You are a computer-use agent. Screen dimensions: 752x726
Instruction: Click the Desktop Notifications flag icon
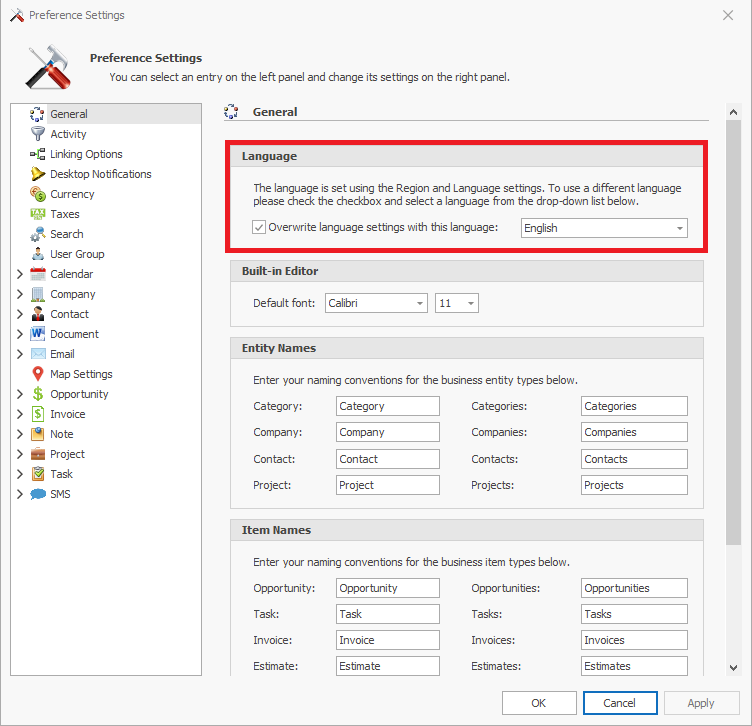pyautogui.click(x=38, y=174)
